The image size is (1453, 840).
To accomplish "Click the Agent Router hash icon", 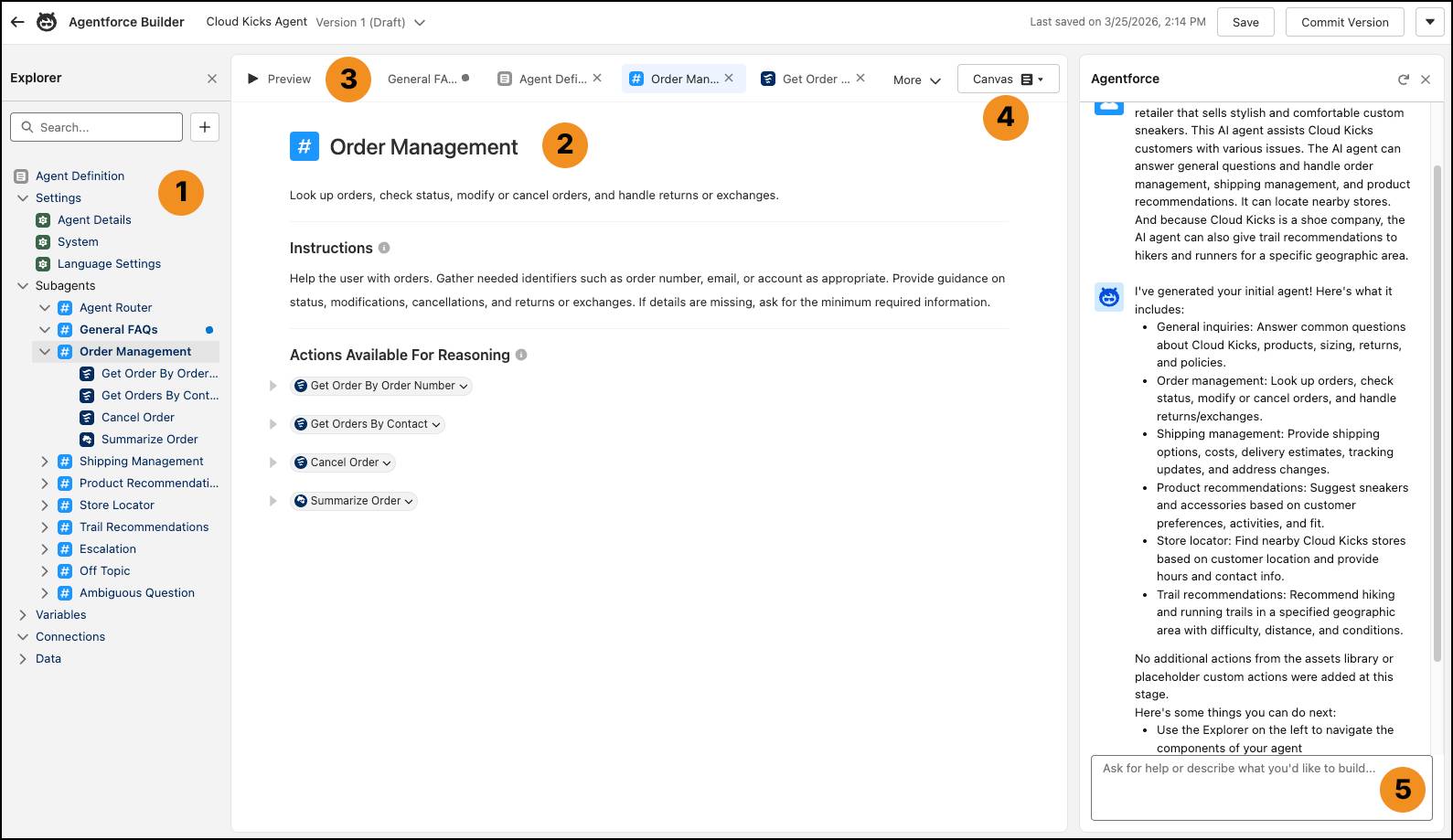I will coord(65,307).
